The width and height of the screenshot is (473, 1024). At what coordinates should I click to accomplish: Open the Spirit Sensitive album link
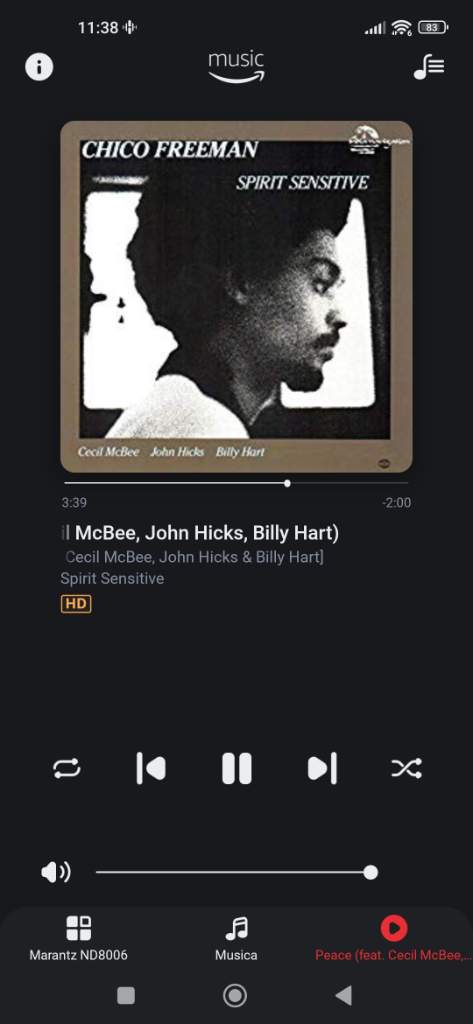[112, 579]
